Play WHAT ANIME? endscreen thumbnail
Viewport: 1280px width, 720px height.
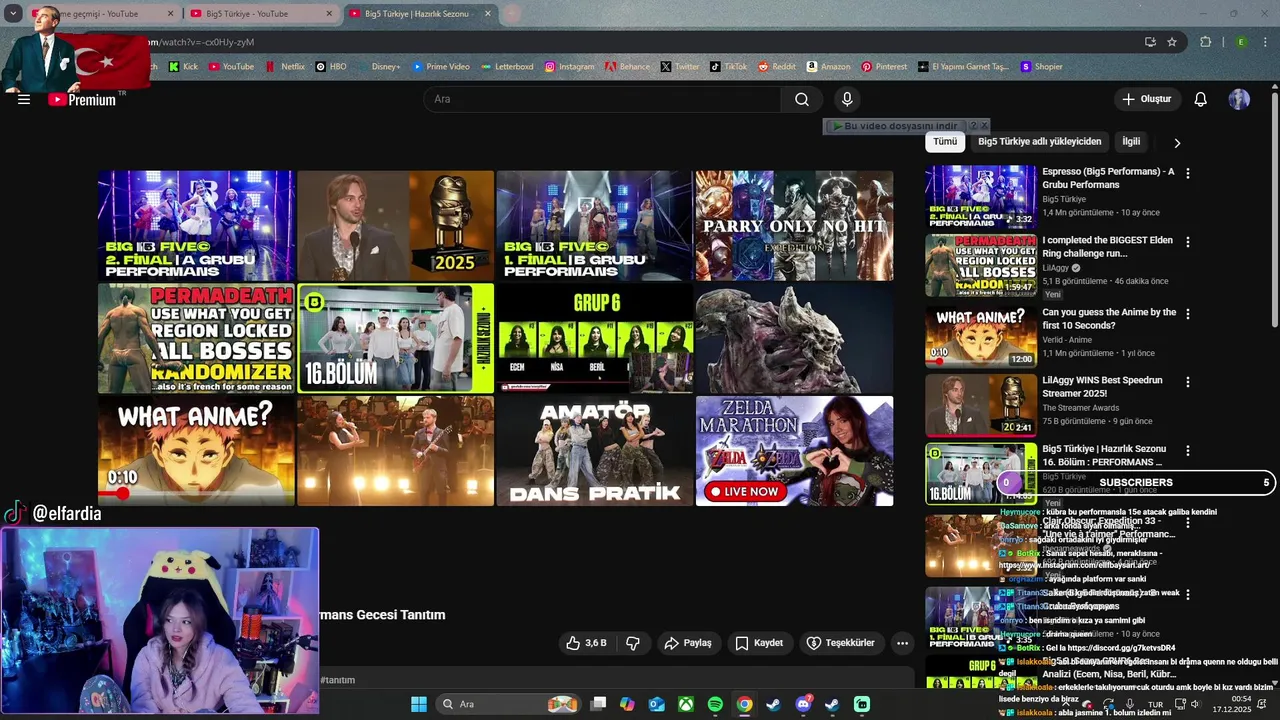point(196,451)
